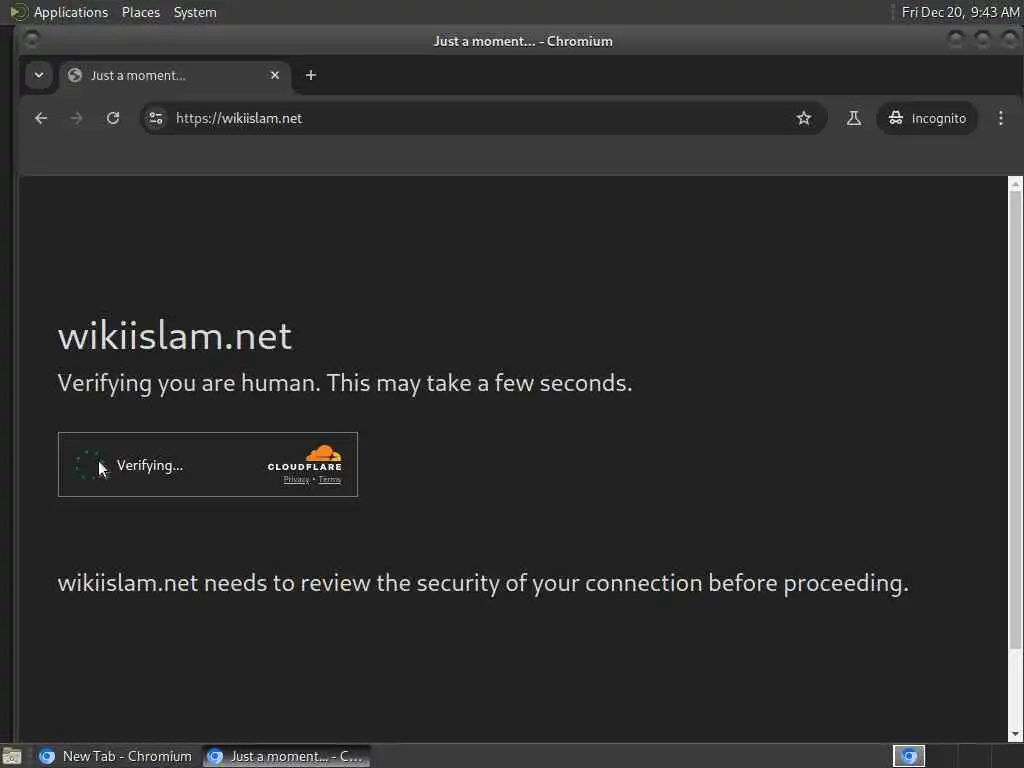This screenshot has height=768, width=1024.
Task: Expand the tab search dropdown arrow
Action: tap(39, 75)
